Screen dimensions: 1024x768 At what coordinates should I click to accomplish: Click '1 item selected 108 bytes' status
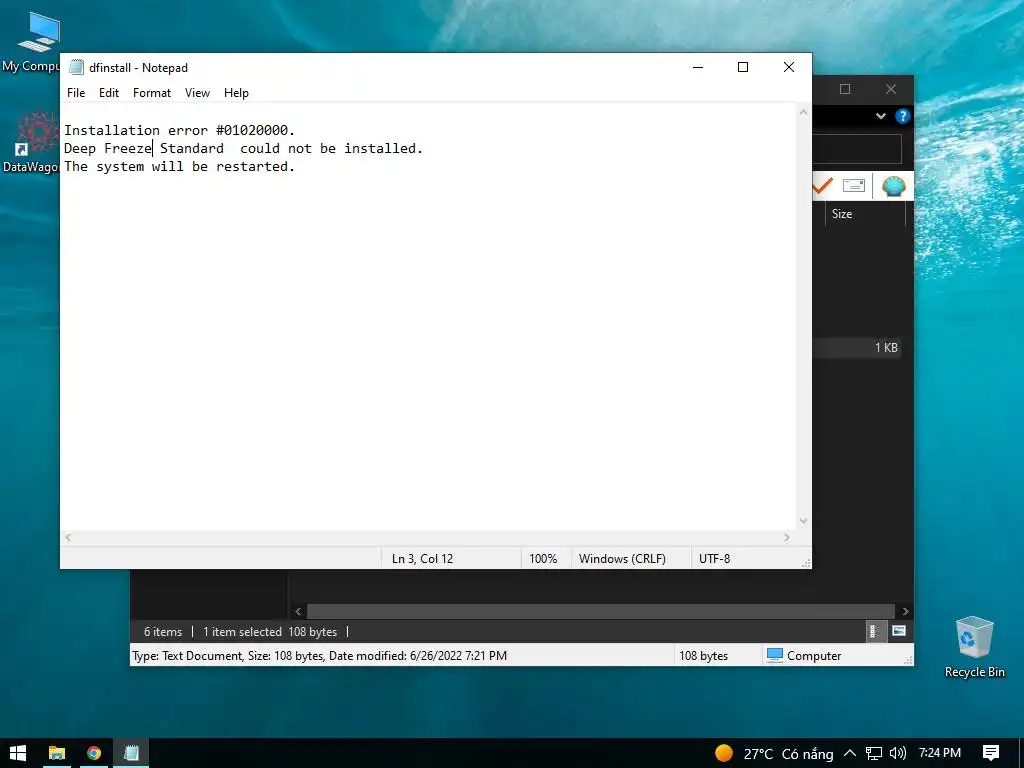click(x=270, y=632)
